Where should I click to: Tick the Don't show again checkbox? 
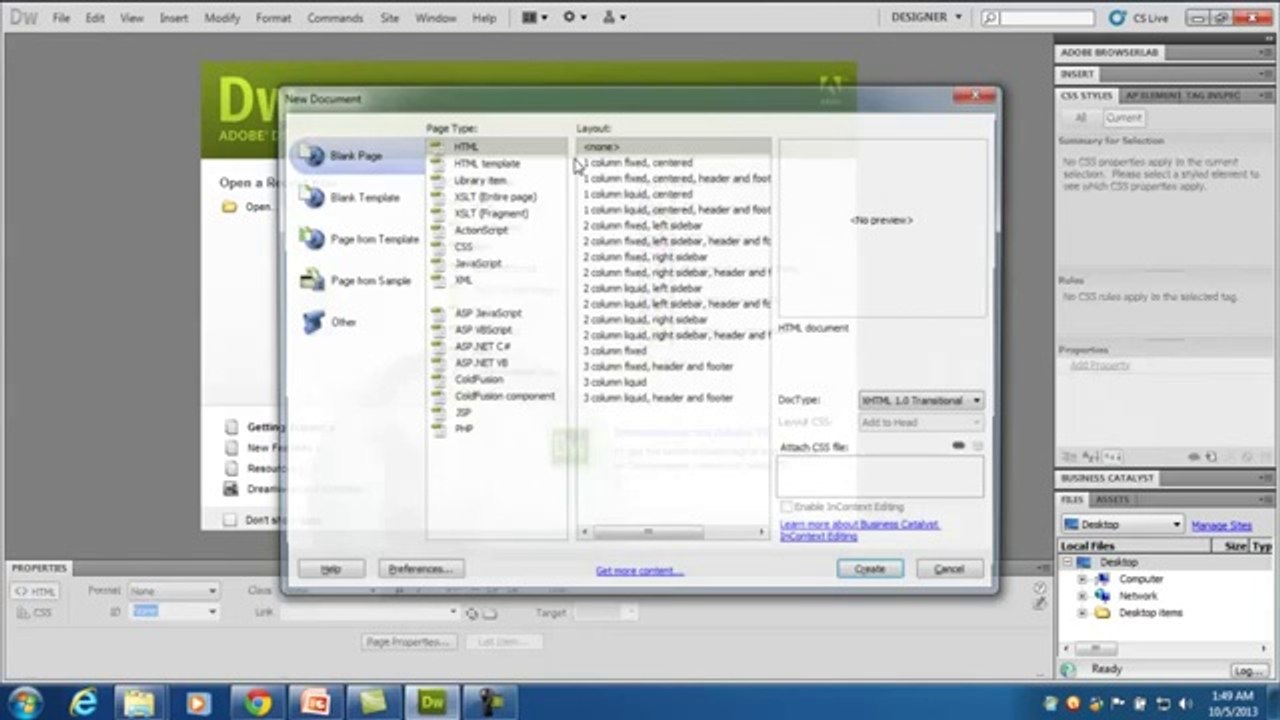point(231,520)
